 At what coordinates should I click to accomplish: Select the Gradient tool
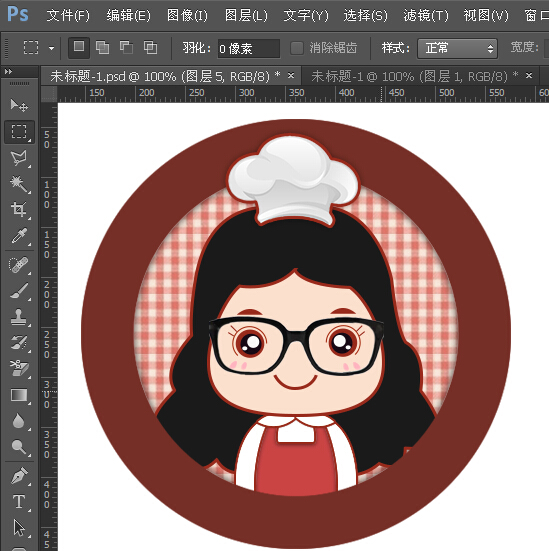coord(19,395)
